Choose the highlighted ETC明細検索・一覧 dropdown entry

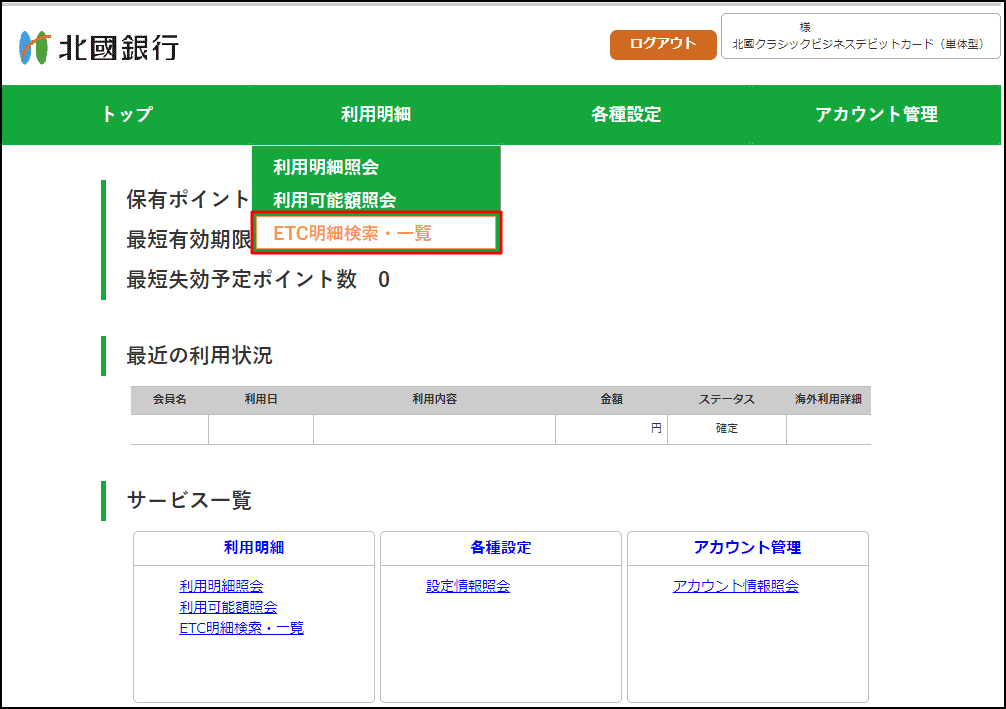click(352, 233)
